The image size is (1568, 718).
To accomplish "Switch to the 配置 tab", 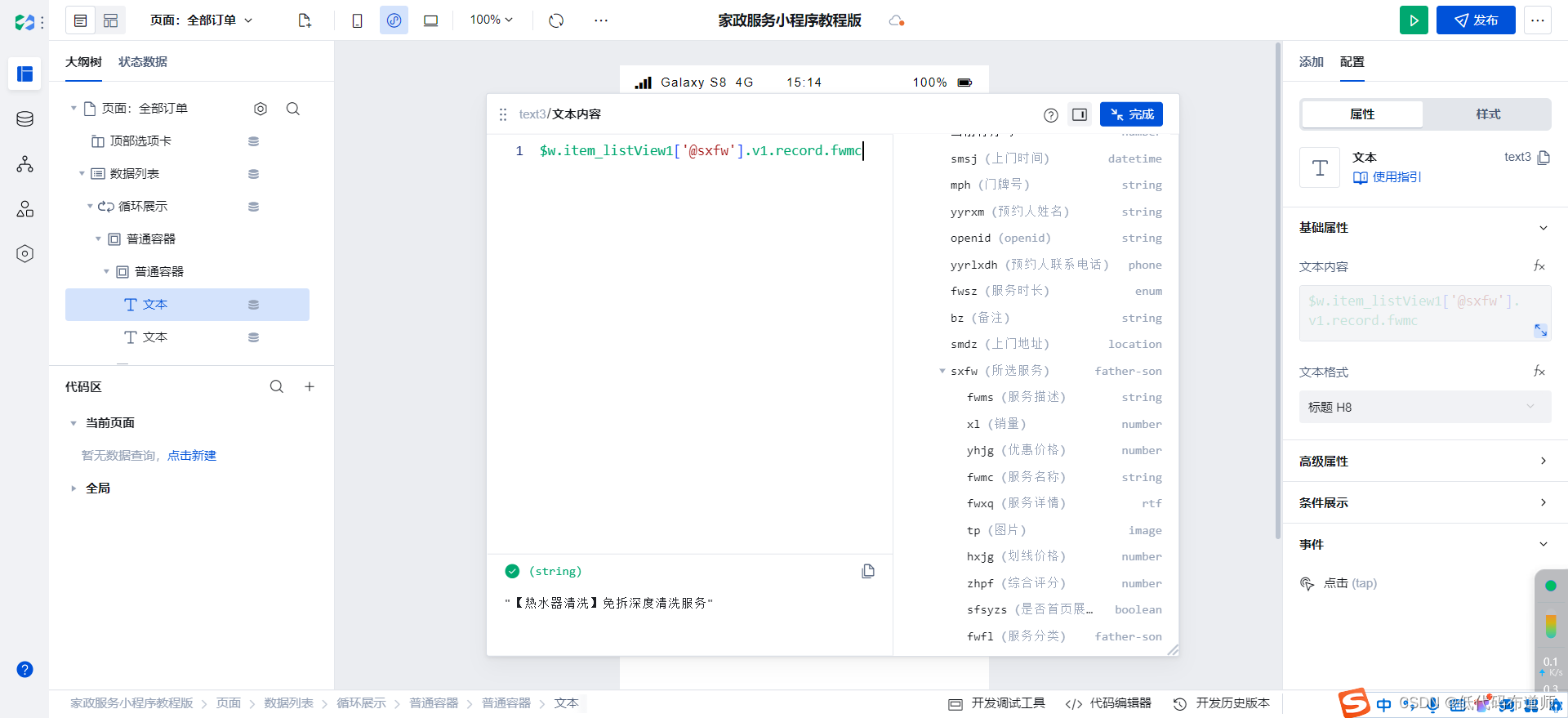I will coord(1352,62).
